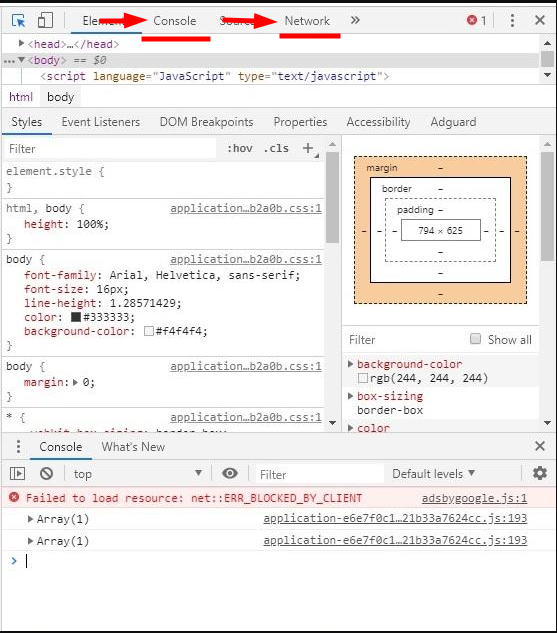Click the #333333 color swatch
Screen dimensions: 557x633
coord(76,317)
